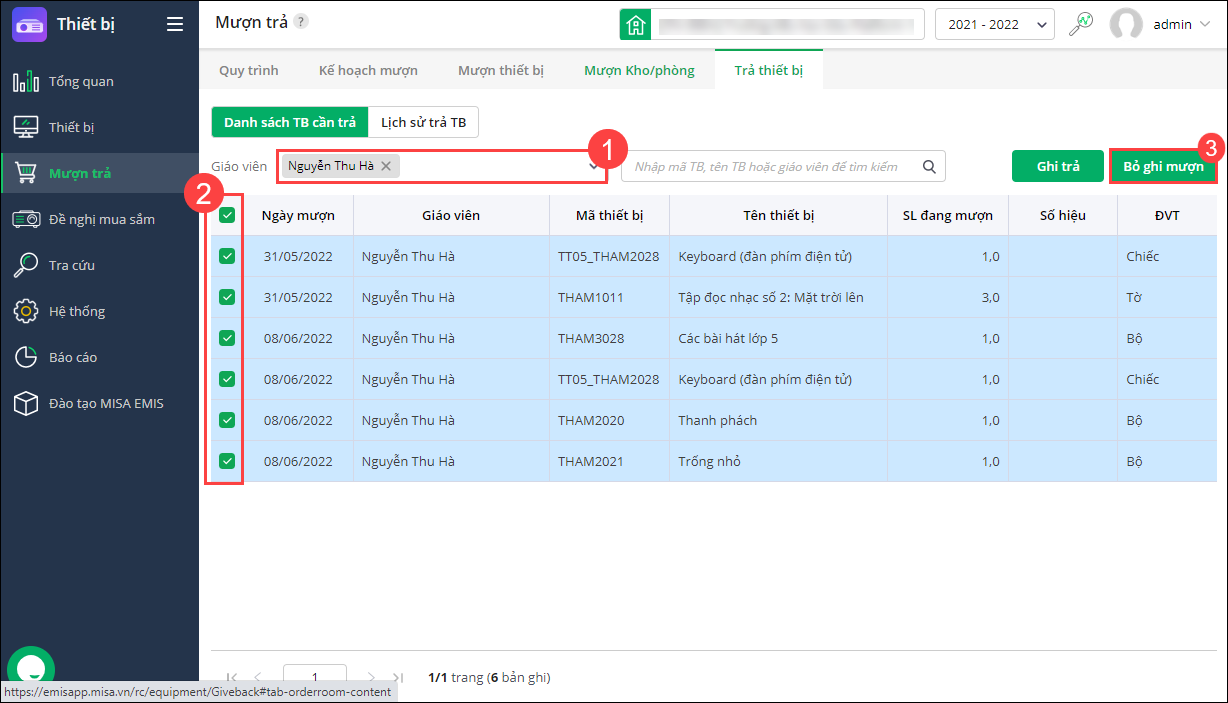Uncheck the TT05_THAM2028 row dated 08/06/2022

pyautogui.click(x=227, y=379)
